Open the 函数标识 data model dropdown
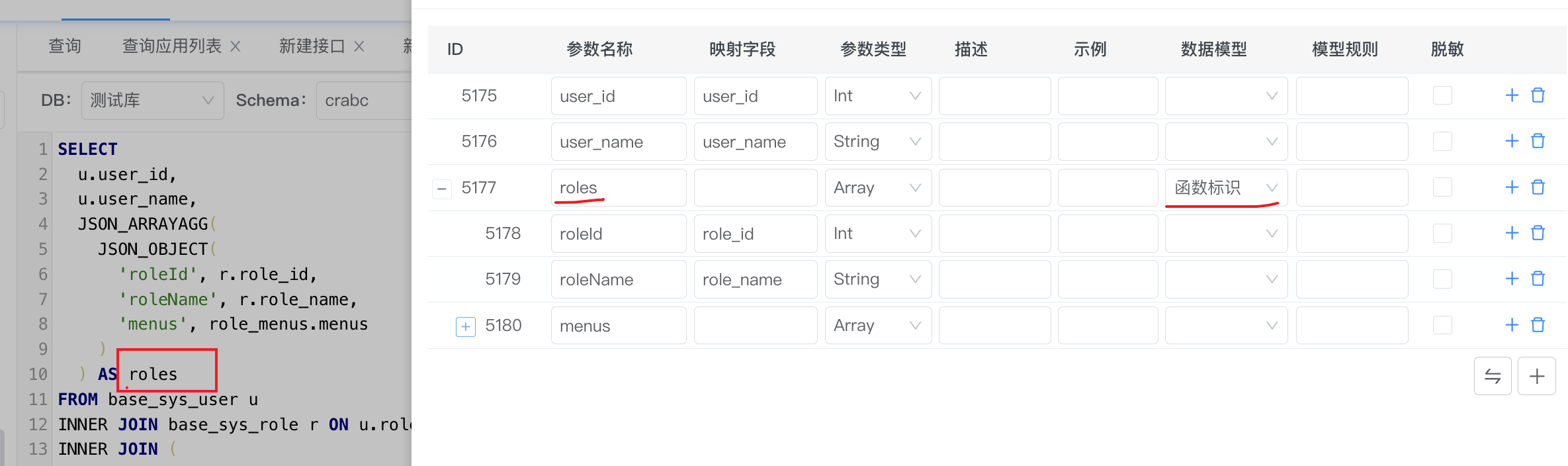This screenshot has height=466, width=1568. (1225, 188)
